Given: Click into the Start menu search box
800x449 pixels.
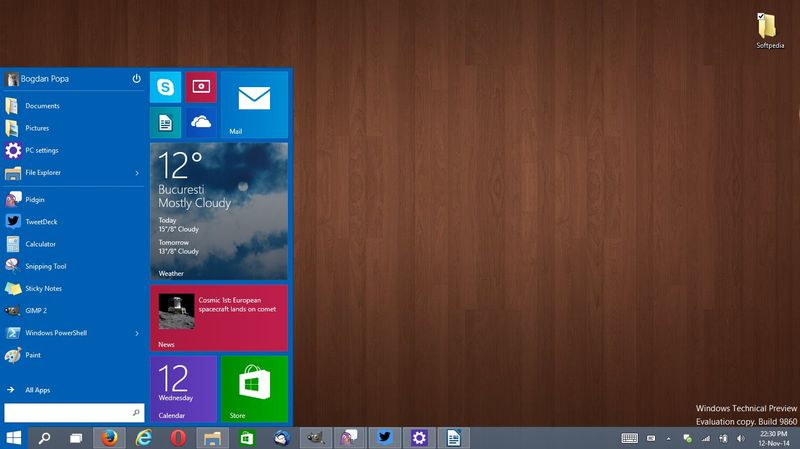Looking at the screenshot, I should [74, 412].
